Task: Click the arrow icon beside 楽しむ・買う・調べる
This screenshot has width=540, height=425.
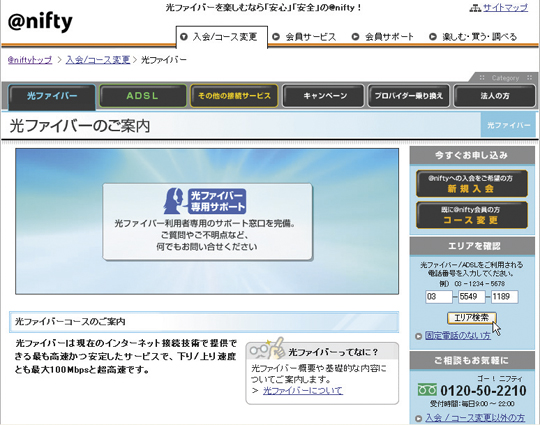Action: 433,37
